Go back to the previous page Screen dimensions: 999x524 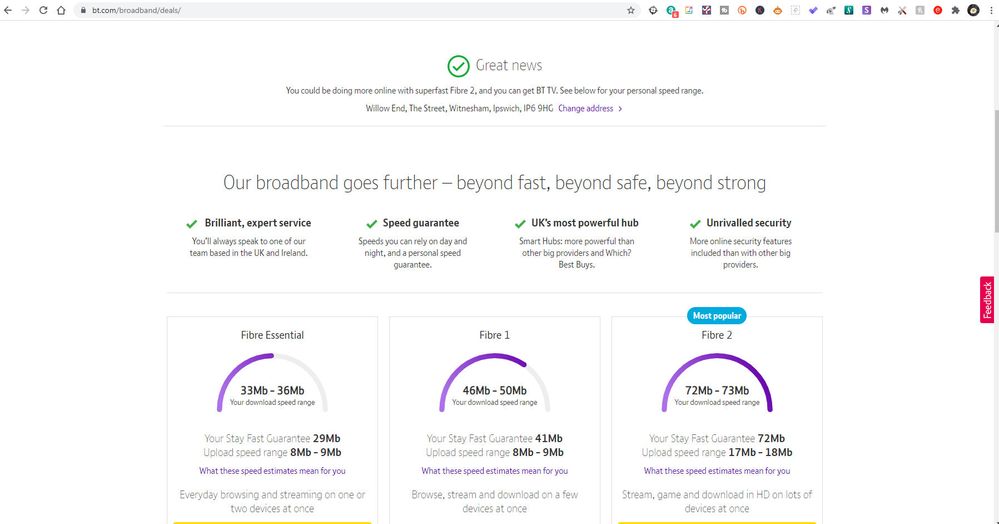tap(10, 10)
